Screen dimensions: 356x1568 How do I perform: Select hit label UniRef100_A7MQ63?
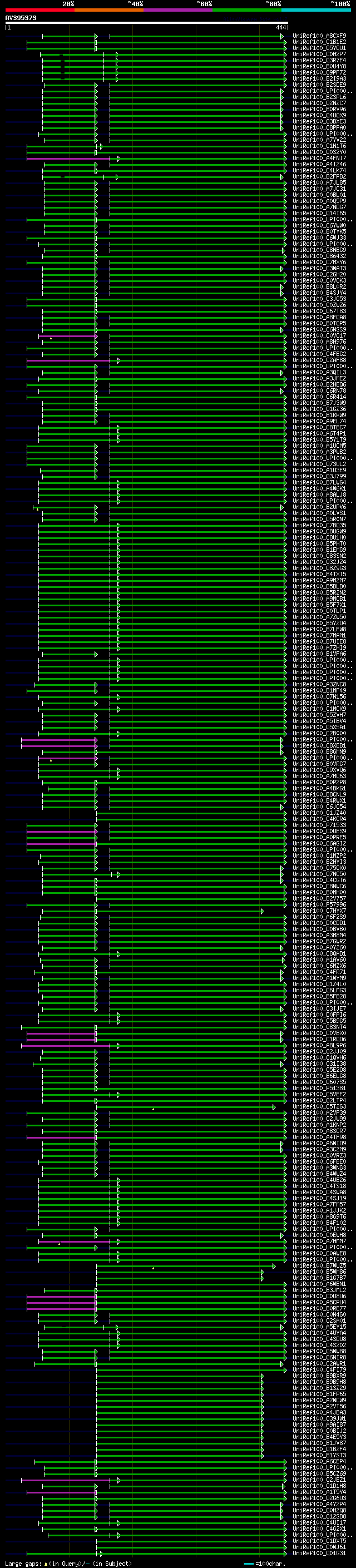click(x=319, y=776)
